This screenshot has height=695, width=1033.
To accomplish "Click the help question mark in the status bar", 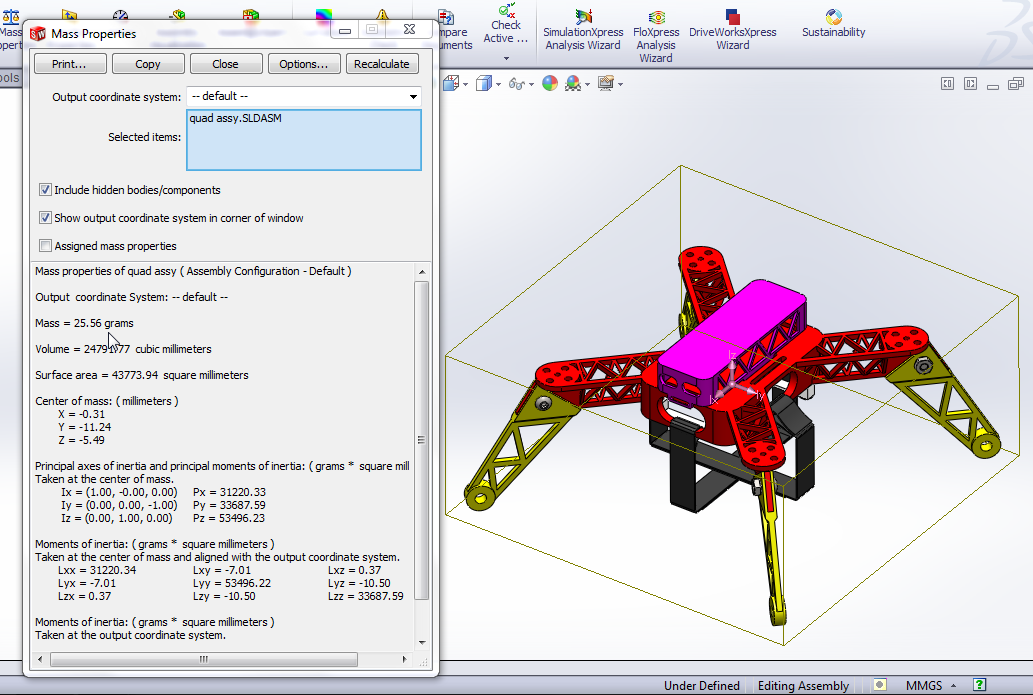I will coord(980,685).
